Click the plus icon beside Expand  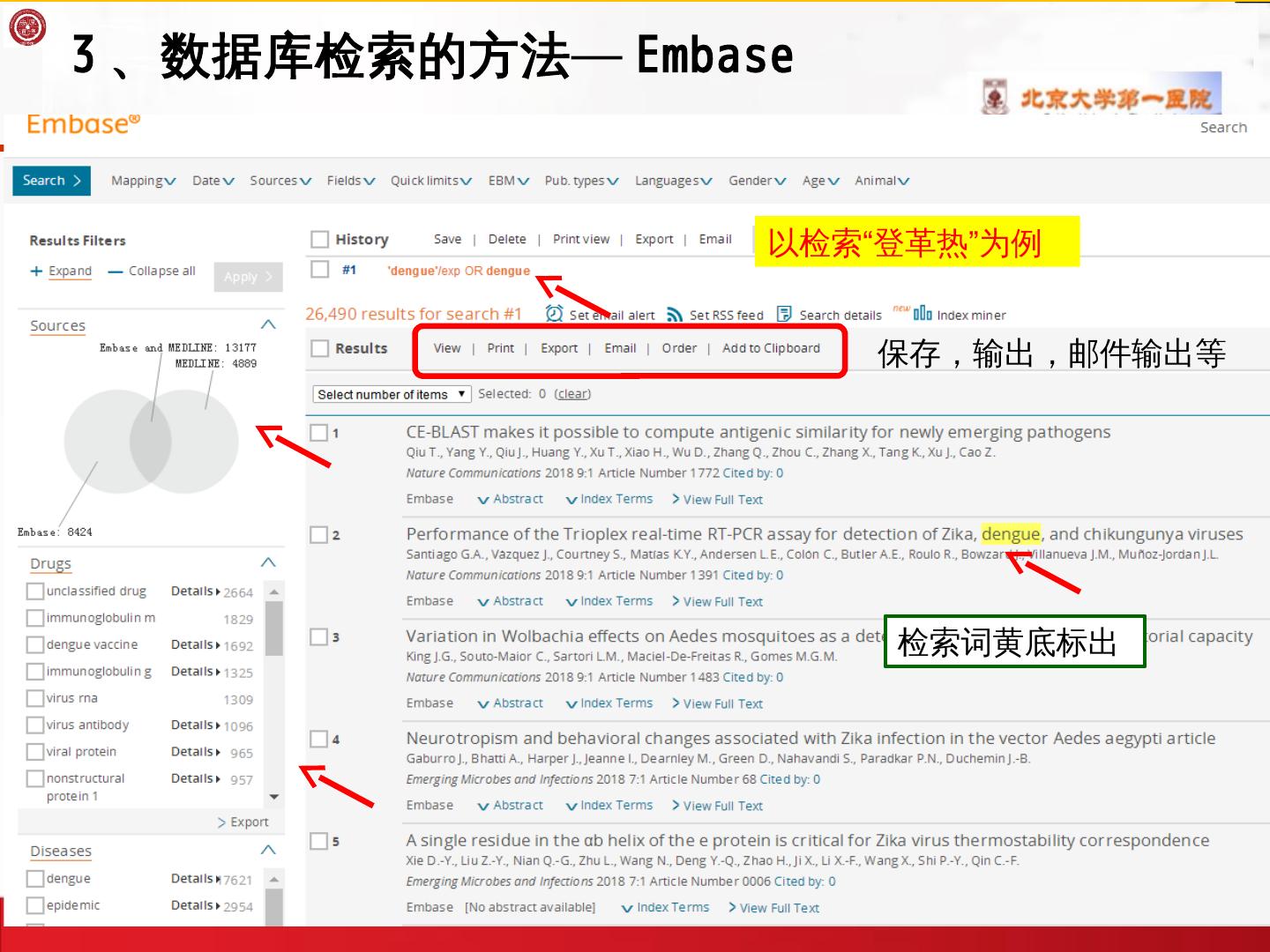pos(36,271)
